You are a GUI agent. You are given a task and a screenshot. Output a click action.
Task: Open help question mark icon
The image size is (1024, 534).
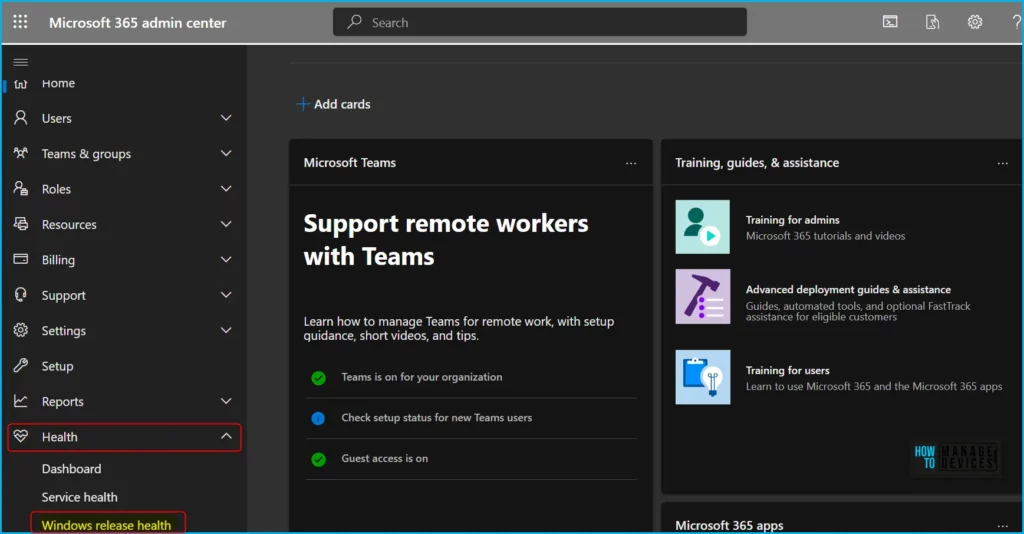click(1016, 22)
